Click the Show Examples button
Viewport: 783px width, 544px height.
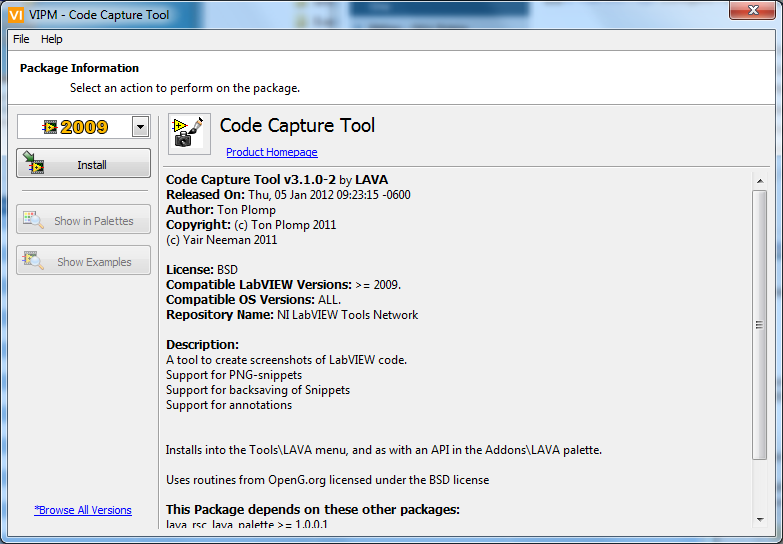point(83,260)
